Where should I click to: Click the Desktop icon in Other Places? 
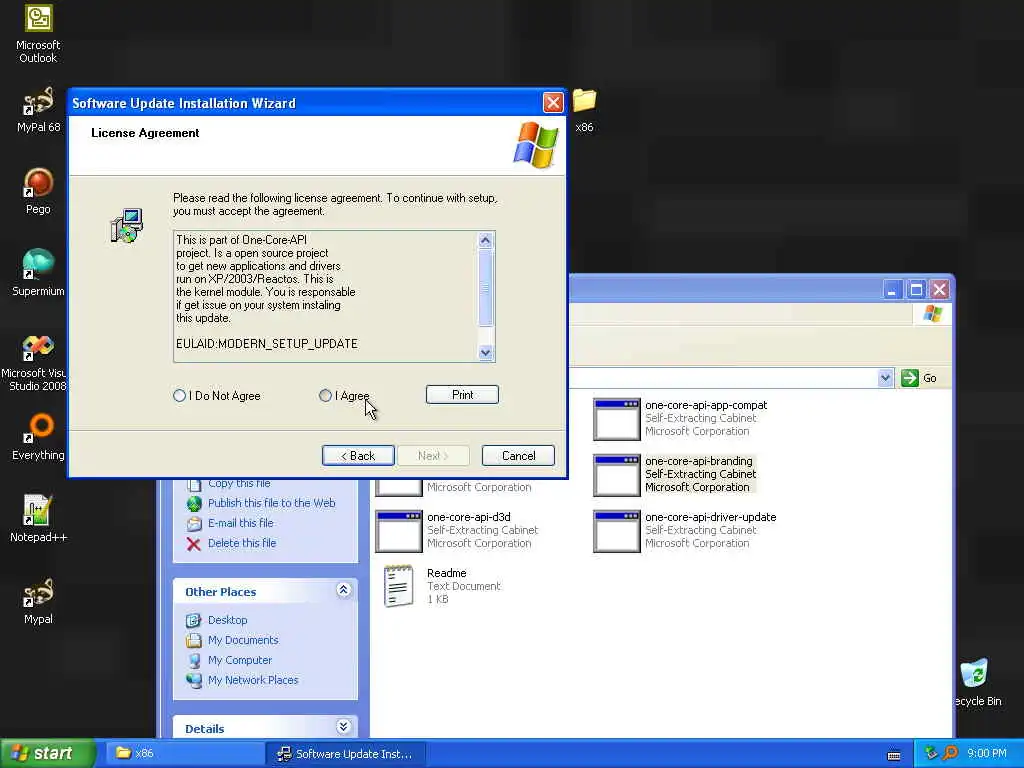coord(194,620)
